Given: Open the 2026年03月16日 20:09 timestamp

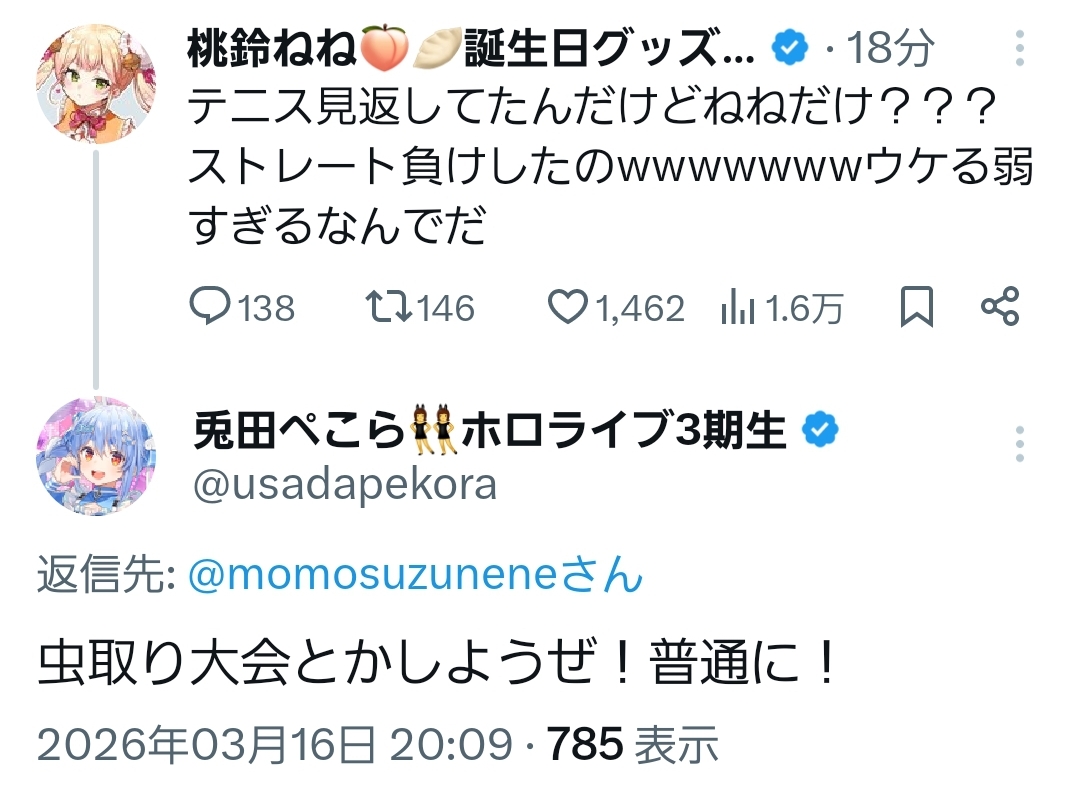Looking at the screenshot, I should pyautogui.click(x=274, y=743).
